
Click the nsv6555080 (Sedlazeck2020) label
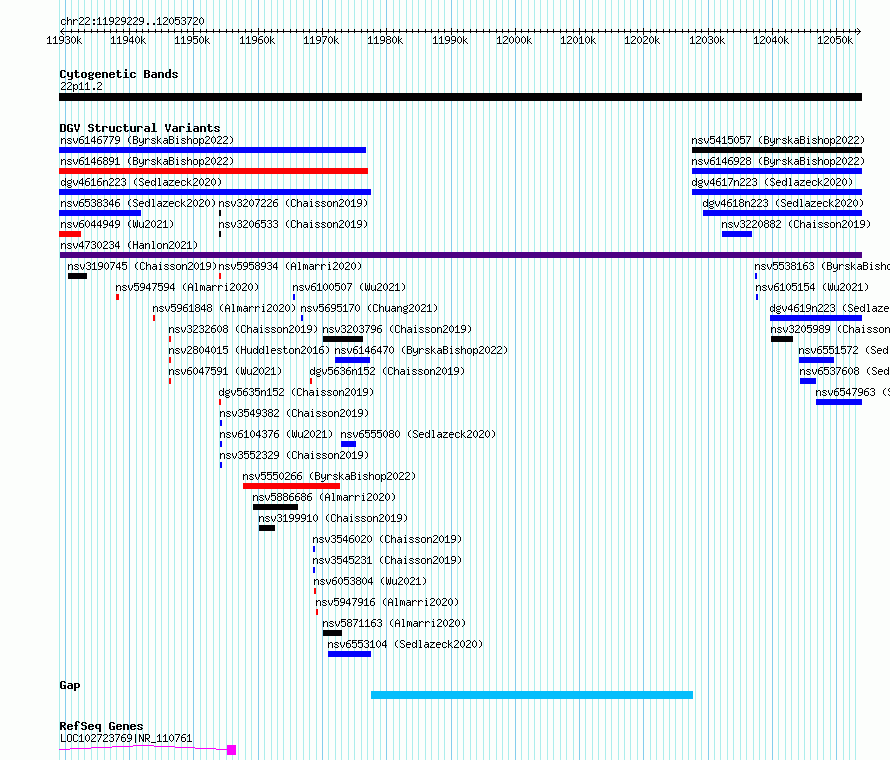click(418, 434)
